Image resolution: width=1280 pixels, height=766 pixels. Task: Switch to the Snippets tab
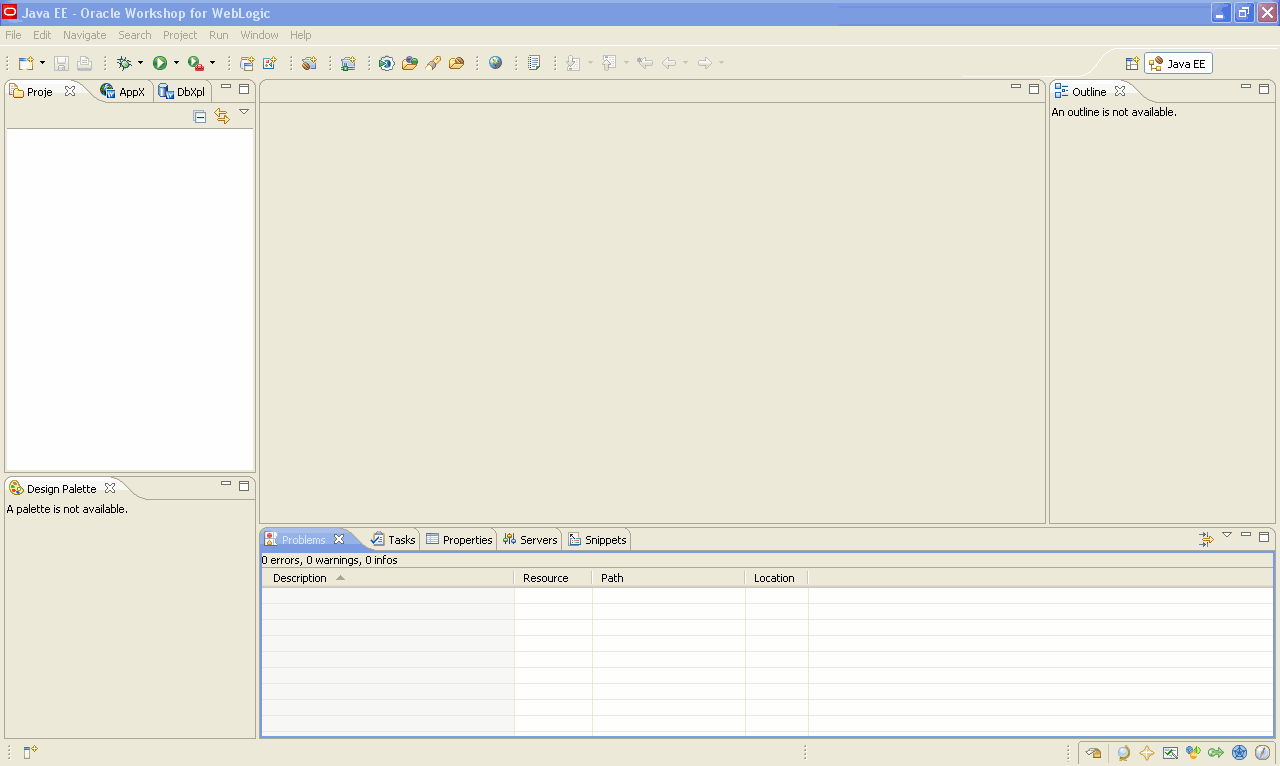click(x=597, y=540)
